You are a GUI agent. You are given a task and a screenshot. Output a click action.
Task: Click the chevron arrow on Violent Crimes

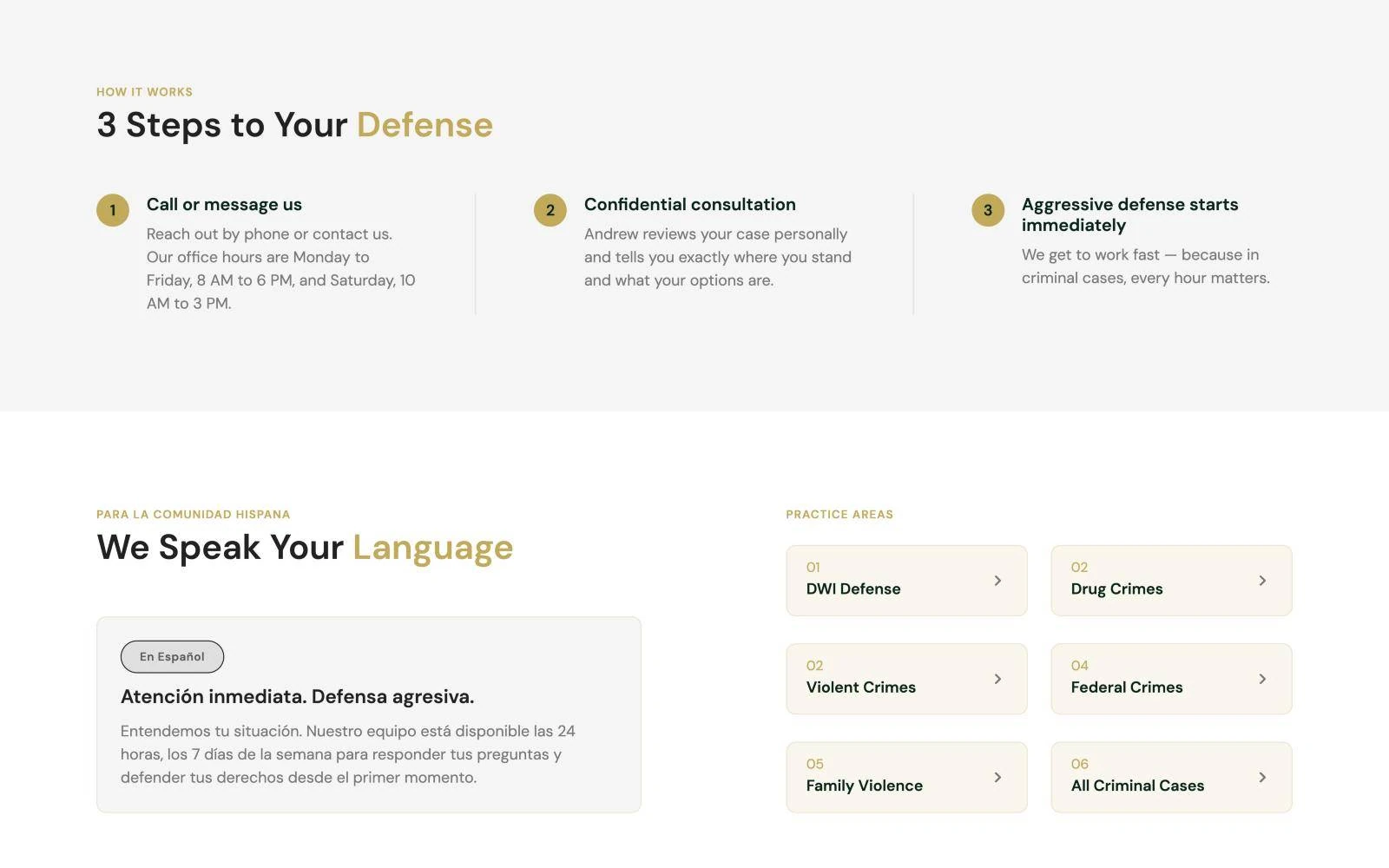[x=997, y=679]
